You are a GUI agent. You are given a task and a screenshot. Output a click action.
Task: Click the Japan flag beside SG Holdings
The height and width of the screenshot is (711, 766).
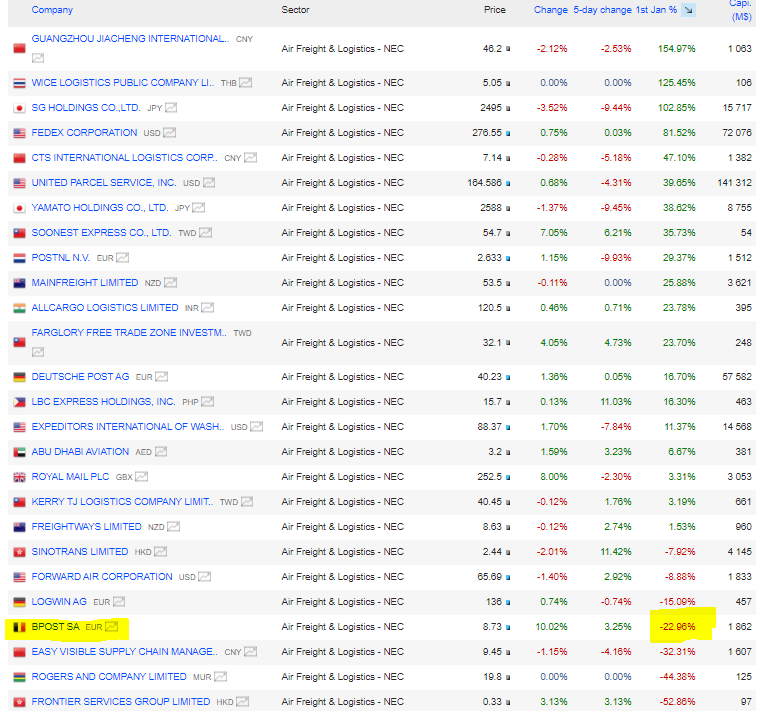(x=19, y=108)
